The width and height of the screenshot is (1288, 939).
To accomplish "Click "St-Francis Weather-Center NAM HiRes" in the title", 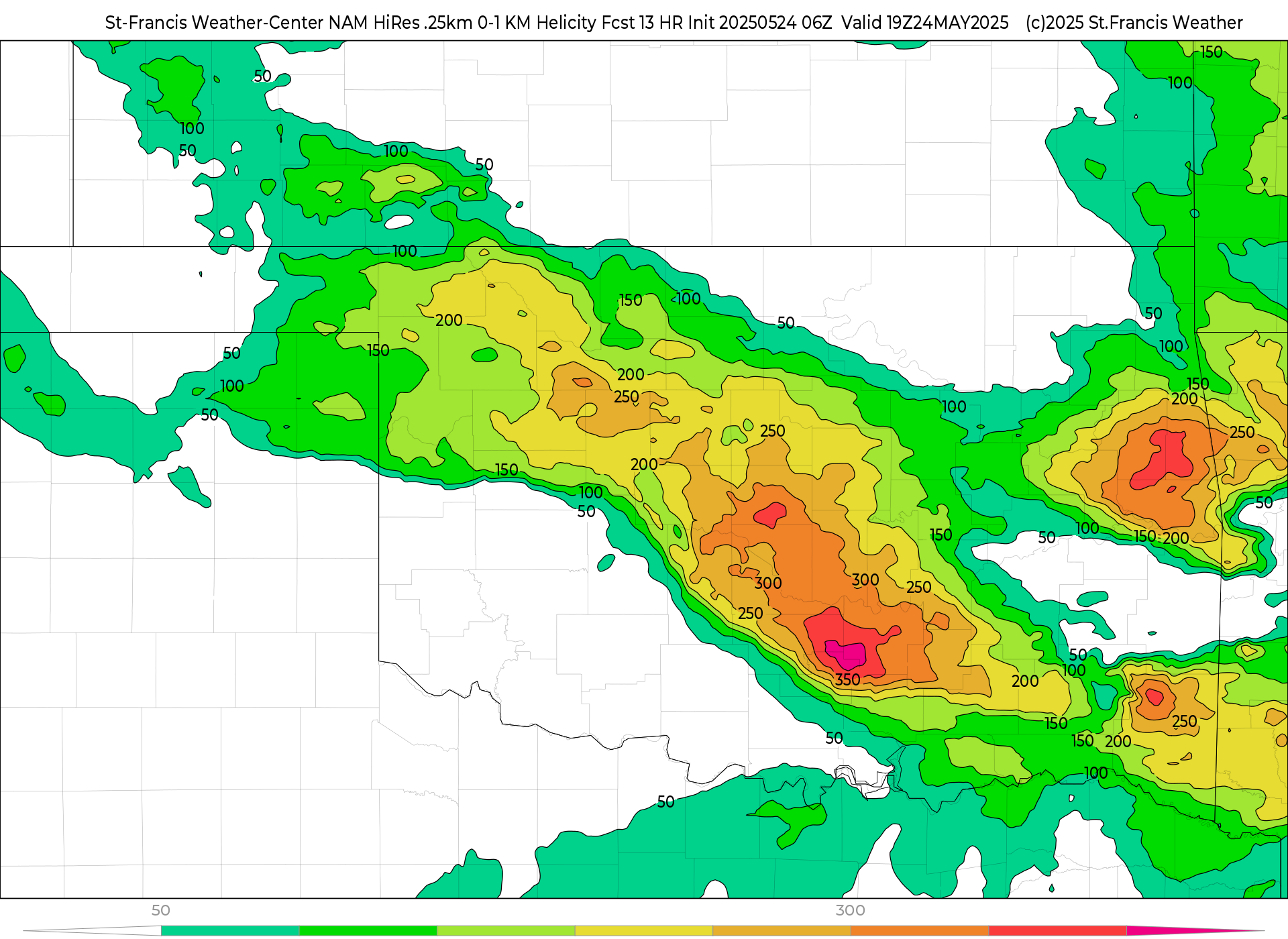I will click(x=264, y=23).
